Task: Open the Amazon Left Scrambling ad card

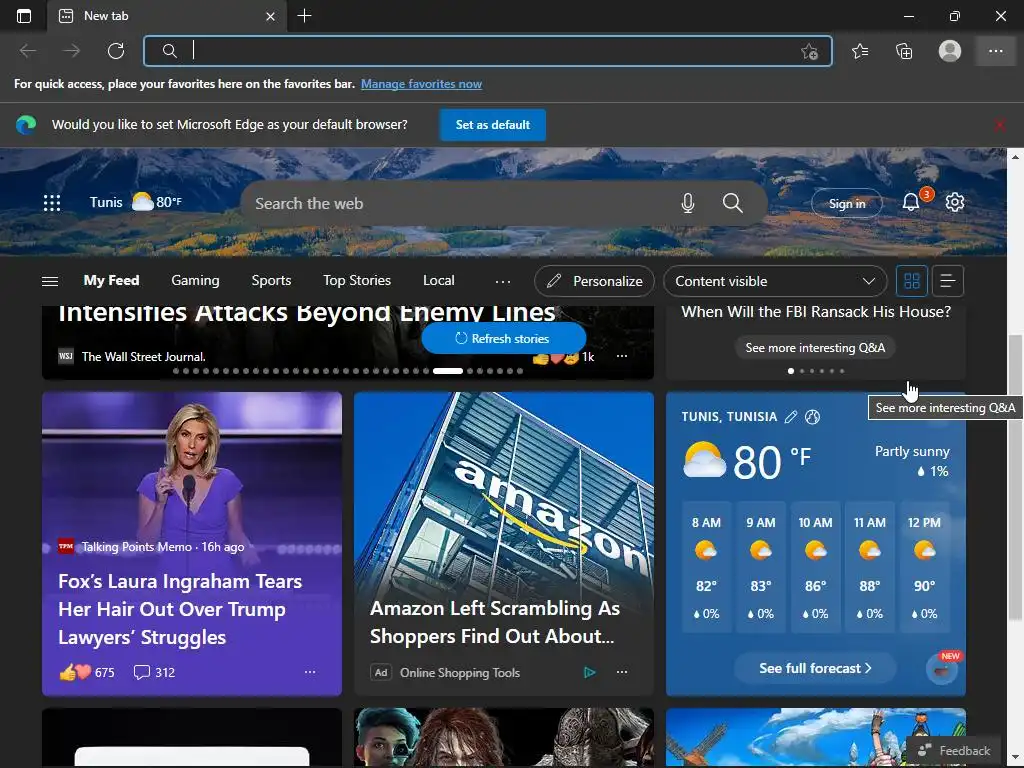Action: (504, 543)
